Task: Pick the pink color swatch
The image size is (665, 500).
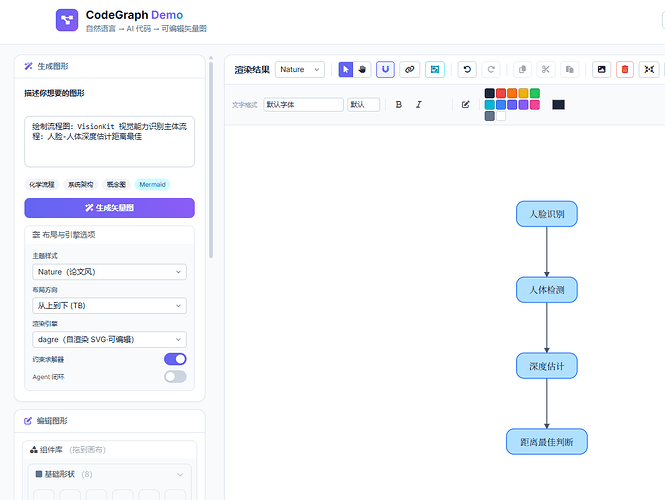Action: (x=535, y=105)
